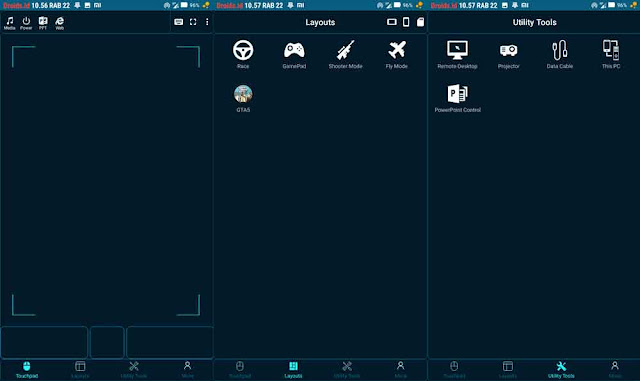Launch PowerPoint Control utility
The width and height of the screenshot is (640, 381).
tap(458, 98)
